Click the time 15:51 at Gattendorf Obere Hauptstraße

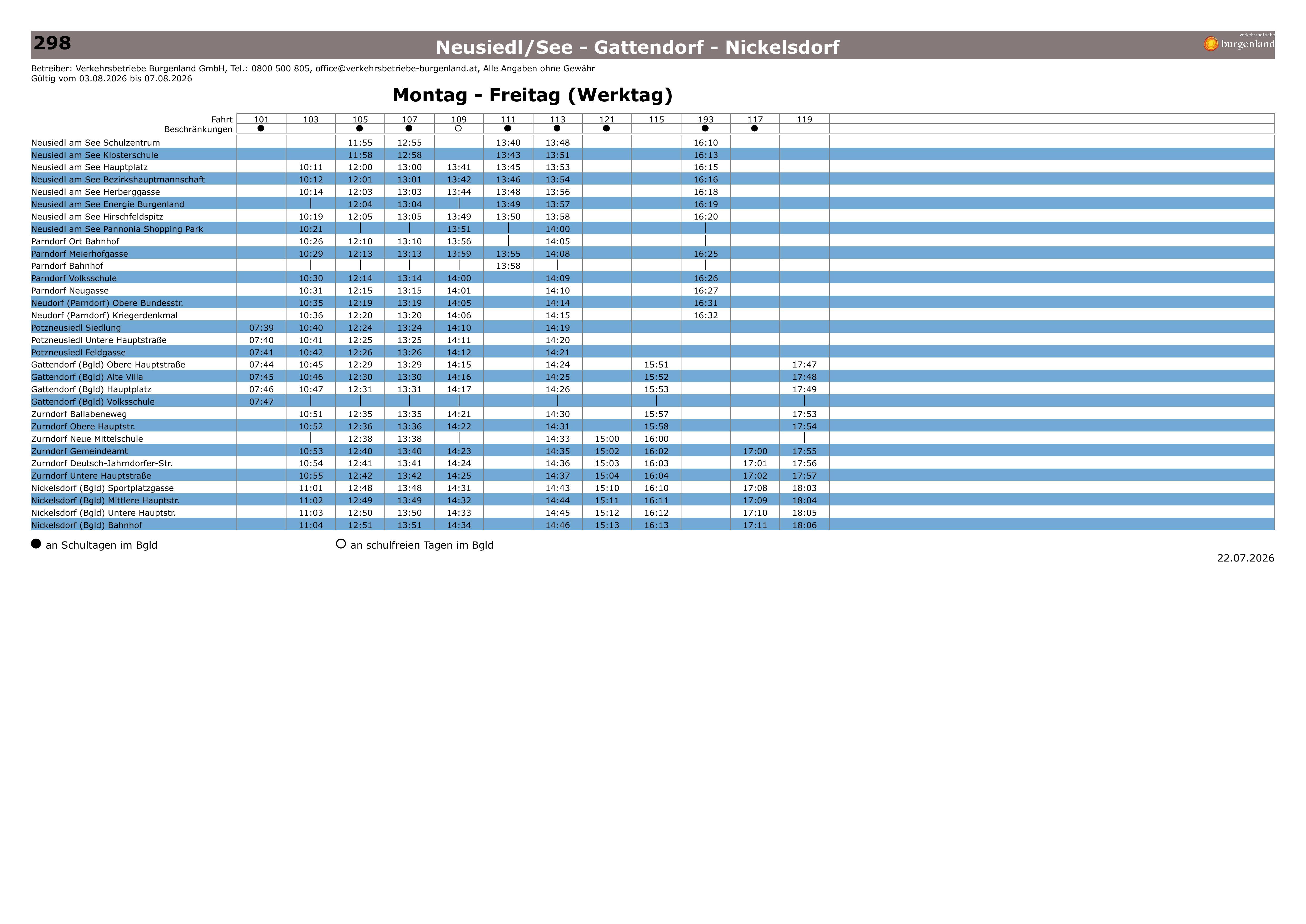[656, 365]
